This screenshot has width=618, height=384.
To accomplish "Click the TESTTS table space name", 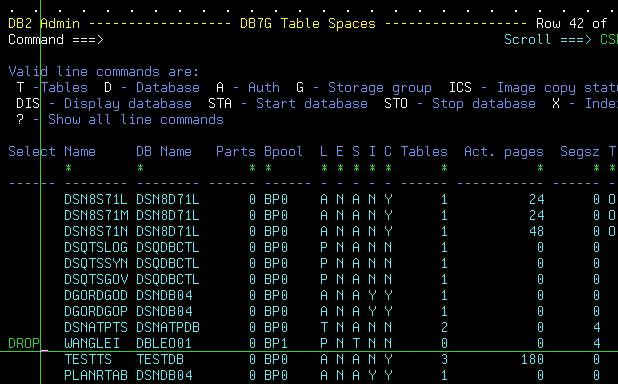I will pyautogui.click(x=88, y=360).
